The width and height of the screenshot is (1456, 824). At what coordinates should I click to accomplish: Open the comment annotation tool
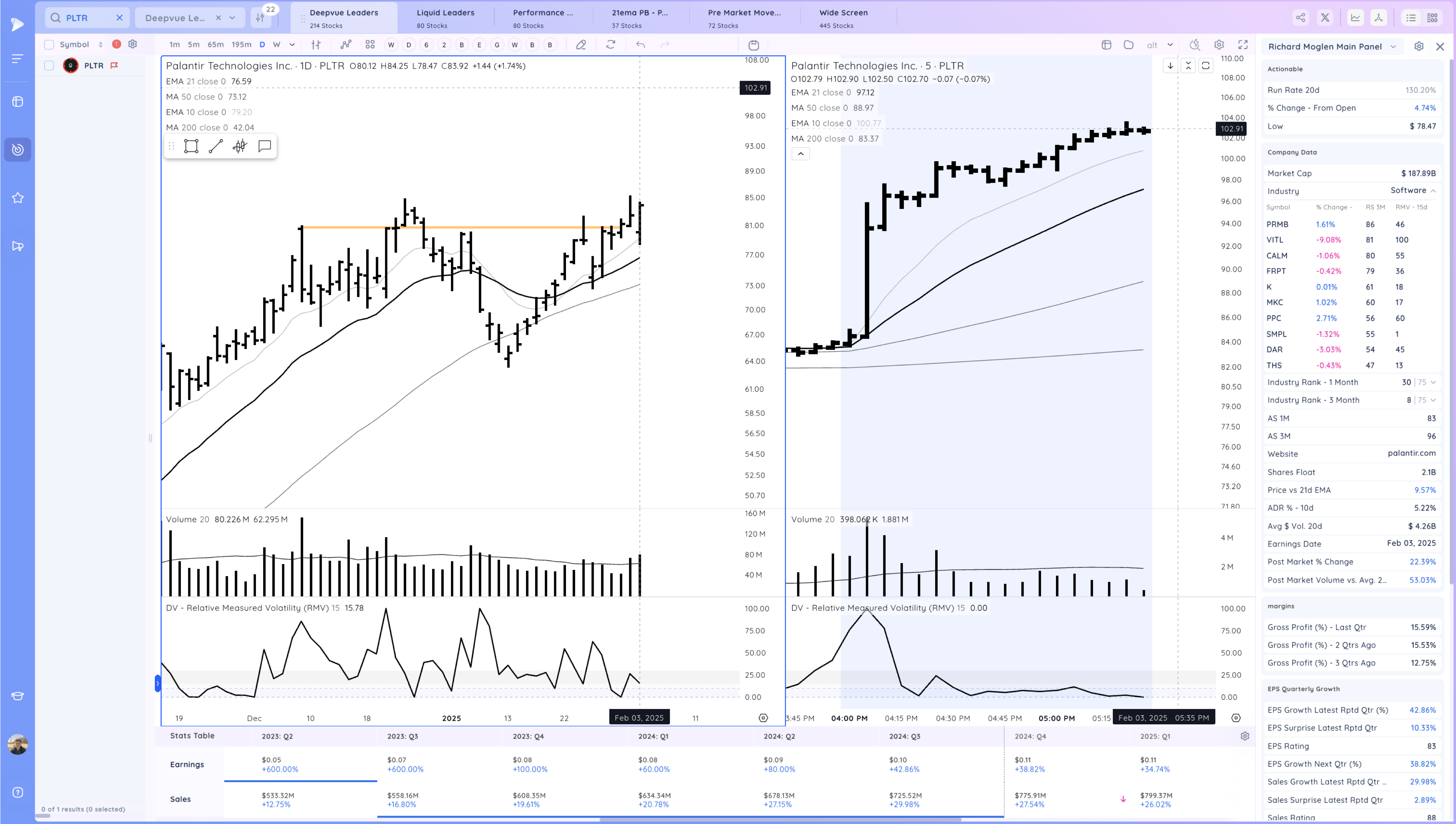coord(264,147)
